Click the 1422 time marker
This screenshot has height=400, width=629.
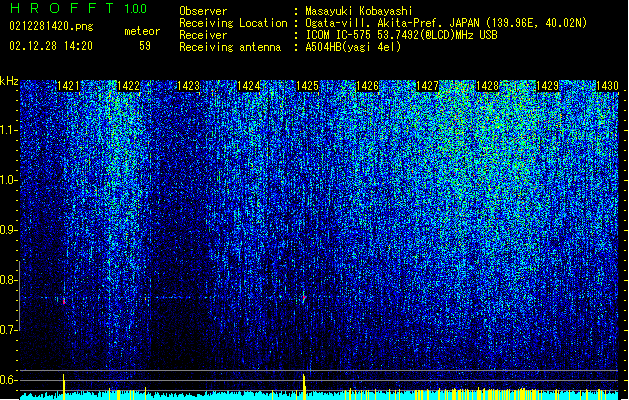[x=128, y=86]
